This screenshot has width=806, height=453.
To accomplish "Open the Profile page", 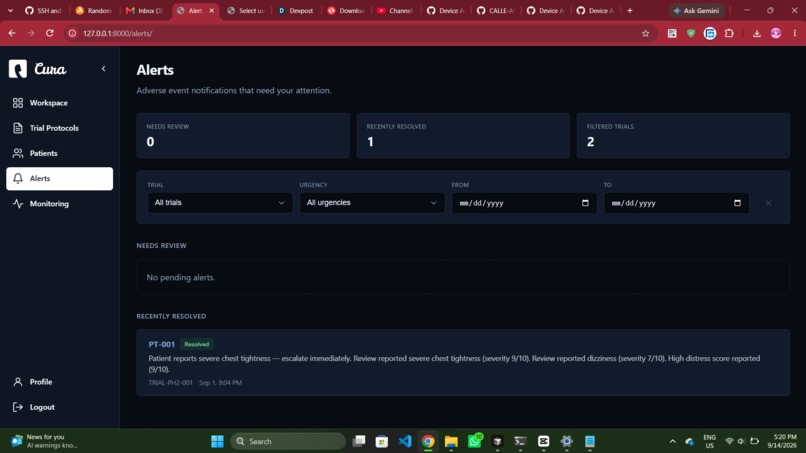I will [x=60, y=382].
